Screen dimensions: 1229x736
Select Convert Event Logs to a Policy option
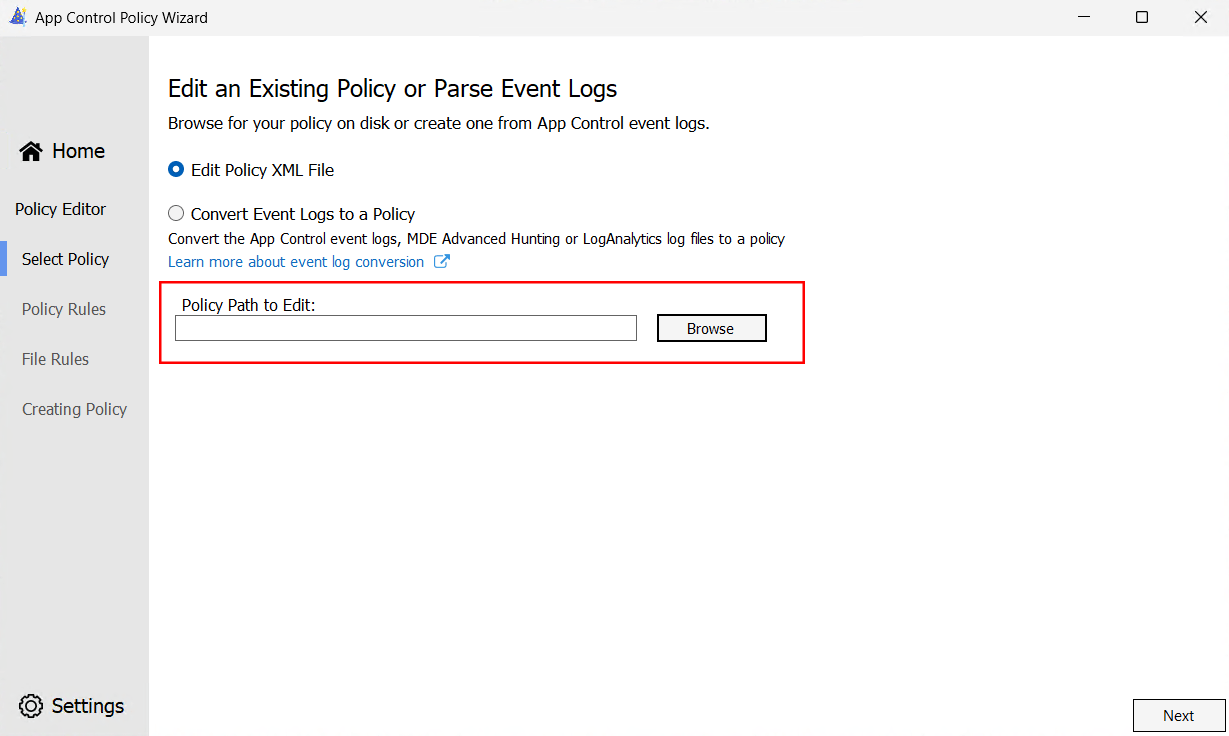pyautogui.click(x=176, y=214)
